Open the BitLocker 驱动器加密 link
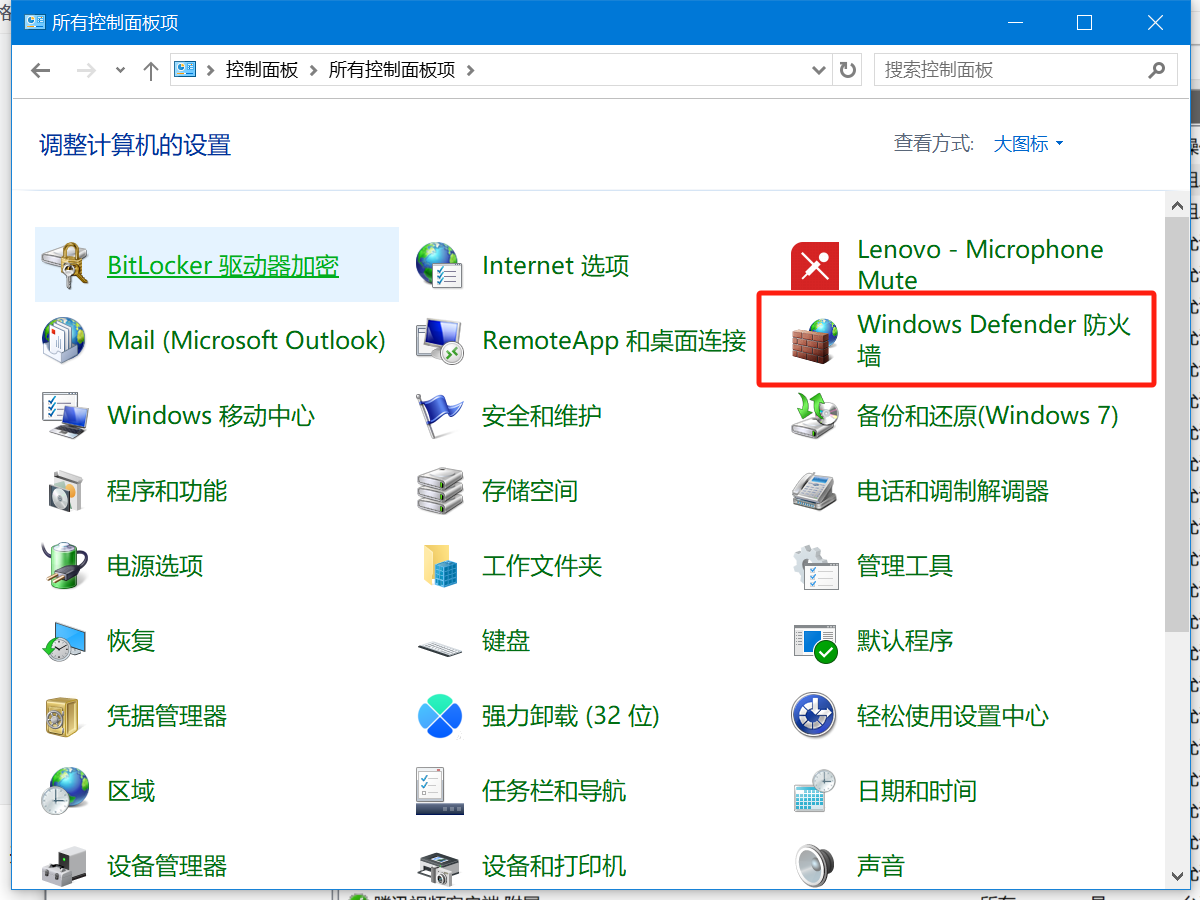The height and width of the screenshot is (900, 1200). (x=223, y=265)
